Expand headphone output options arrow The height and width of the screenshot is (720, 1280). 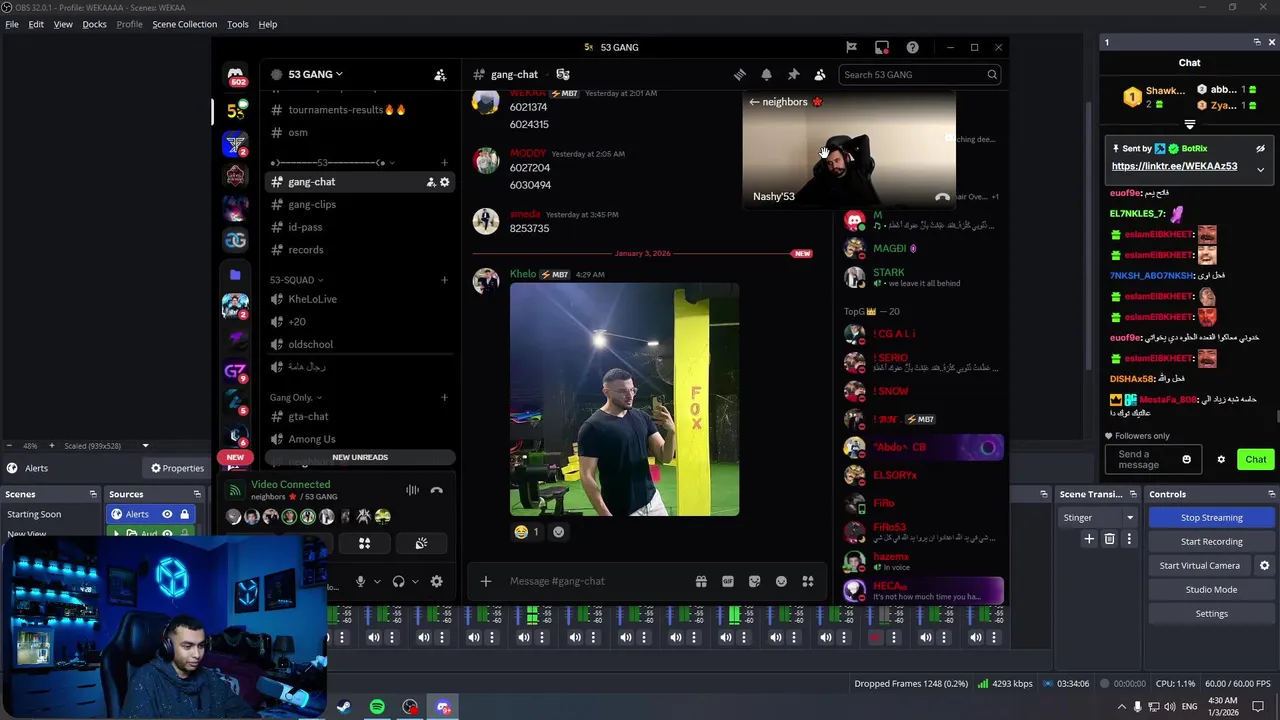(x=415, y=582)
